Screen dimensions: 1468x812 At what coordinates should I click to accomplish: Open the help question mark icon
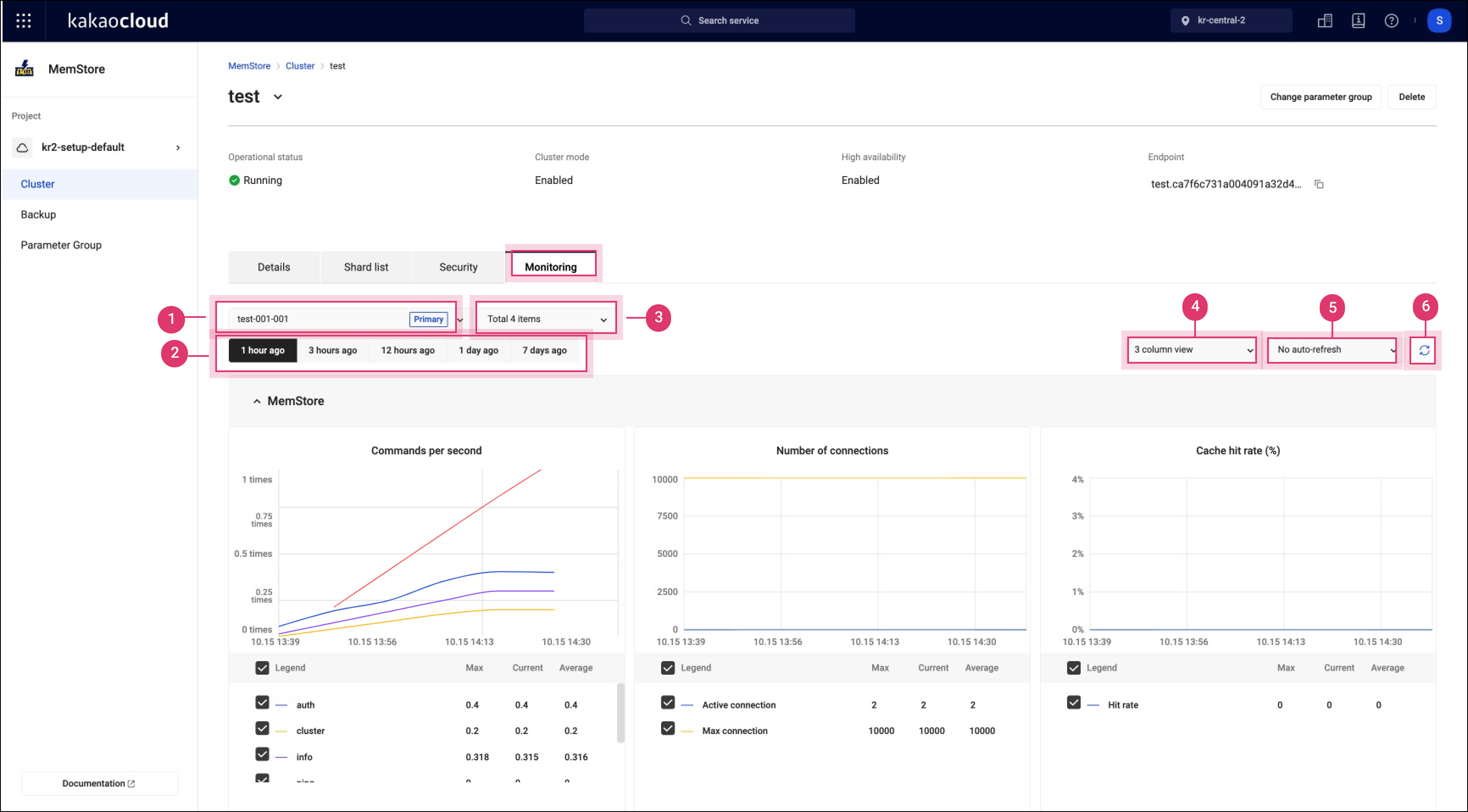1391,20
